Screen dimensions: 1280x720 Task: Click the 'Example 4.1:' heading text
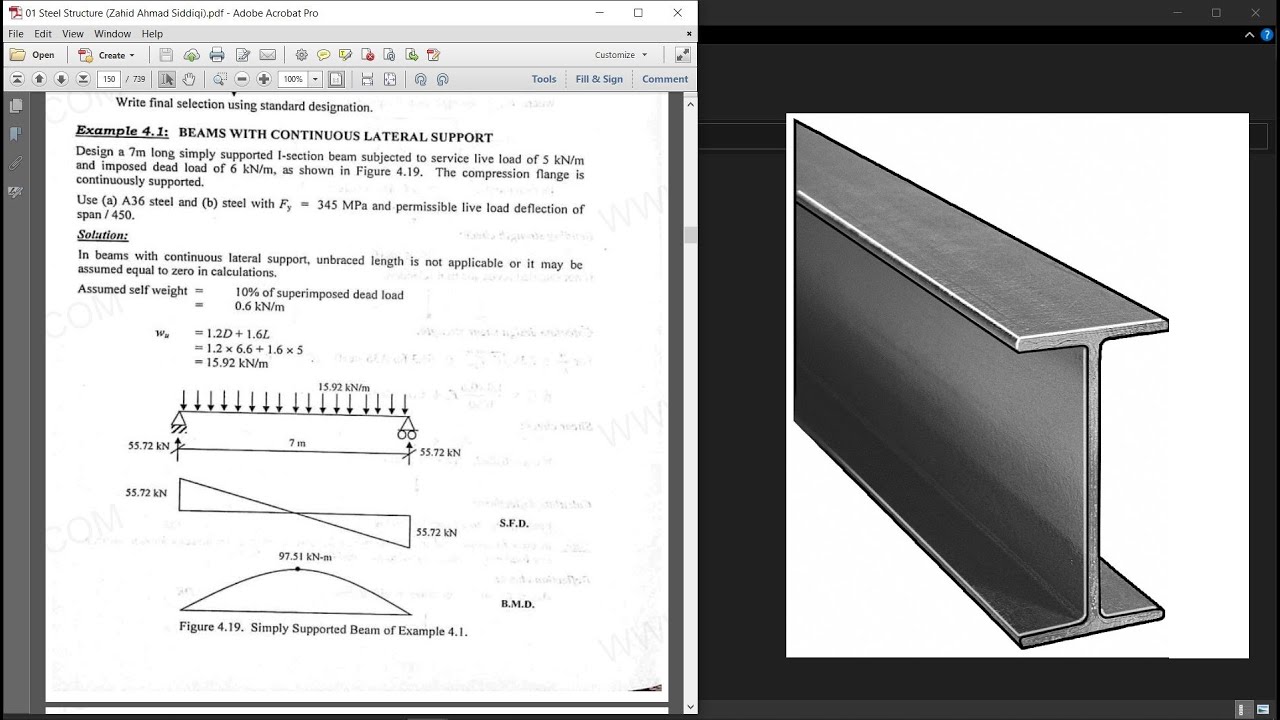coord(122,131)
